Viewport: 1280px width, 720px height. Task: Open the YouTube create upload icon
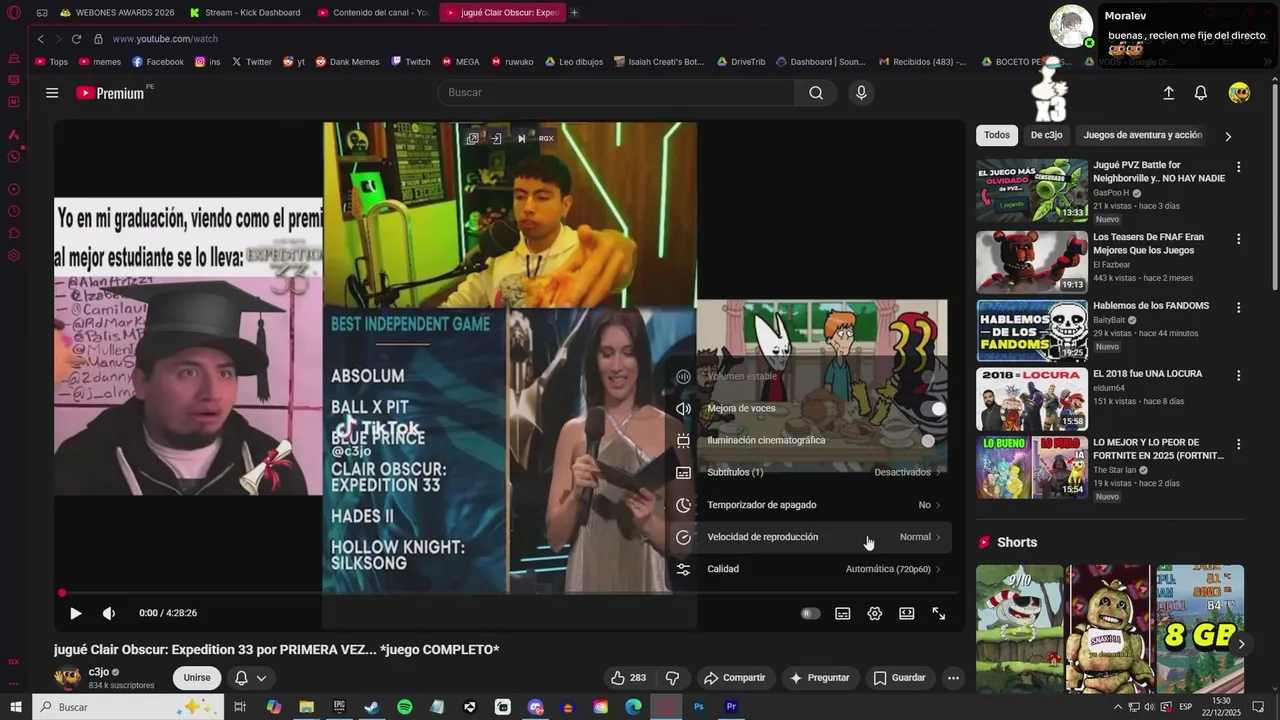[x=1168, y=93]
